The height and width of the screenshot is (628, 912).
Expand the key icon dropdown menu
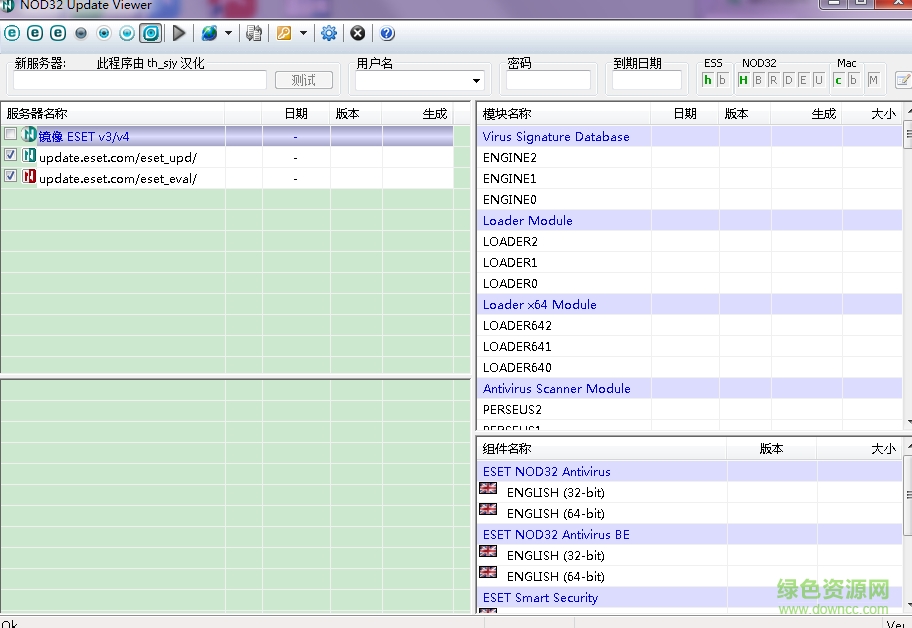303,33
